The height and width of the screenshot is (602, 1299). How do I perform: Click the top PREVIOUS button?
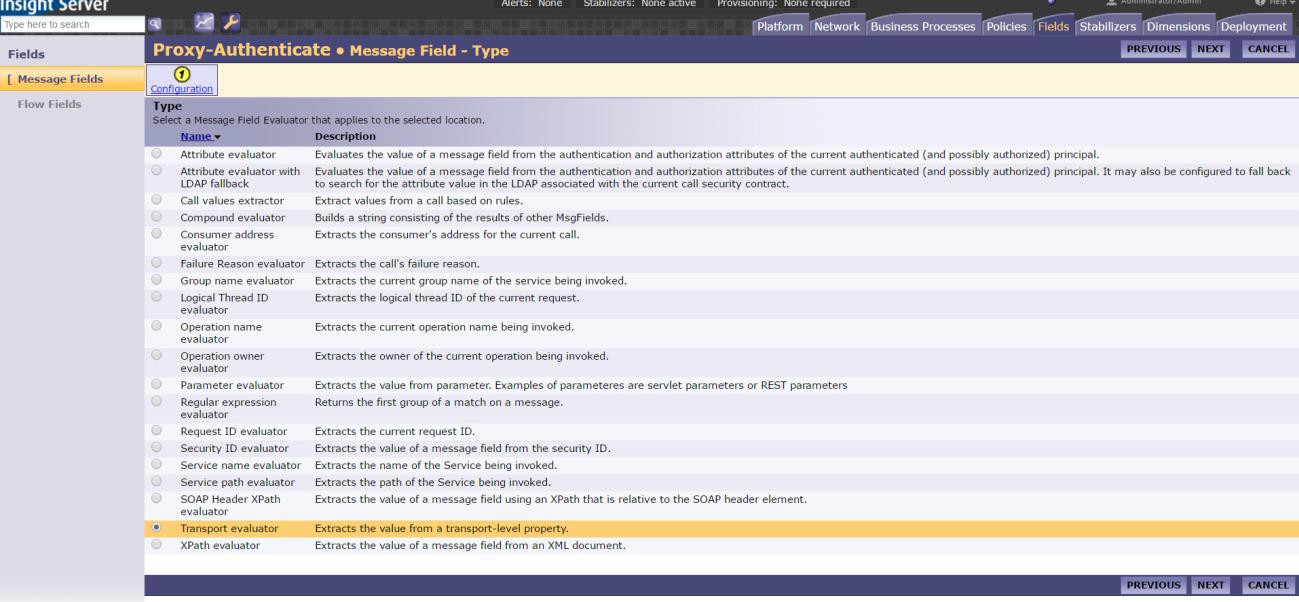coord(1155,50)
